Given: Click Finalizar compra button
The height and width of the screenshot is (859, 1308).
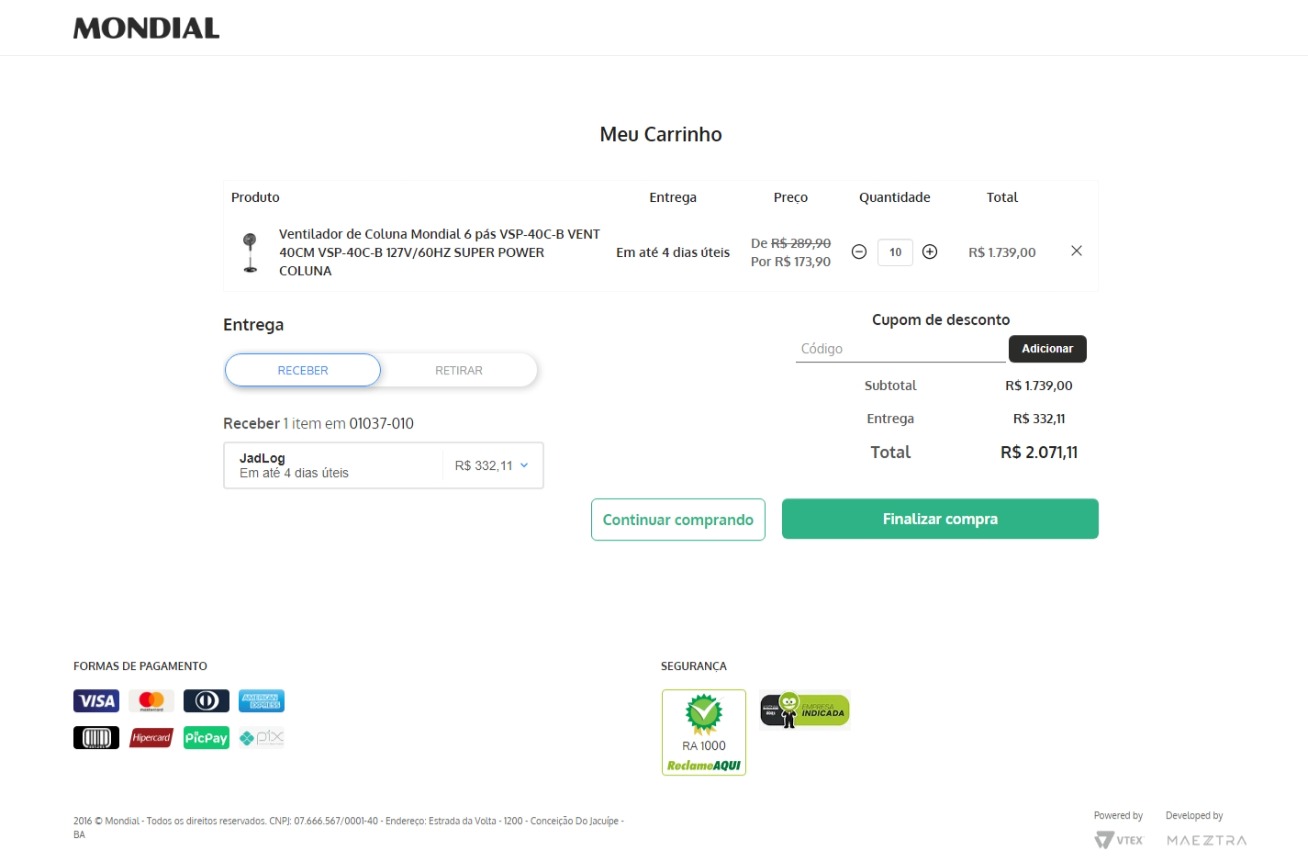Looking at the screenshot, I should click(940, 519).
